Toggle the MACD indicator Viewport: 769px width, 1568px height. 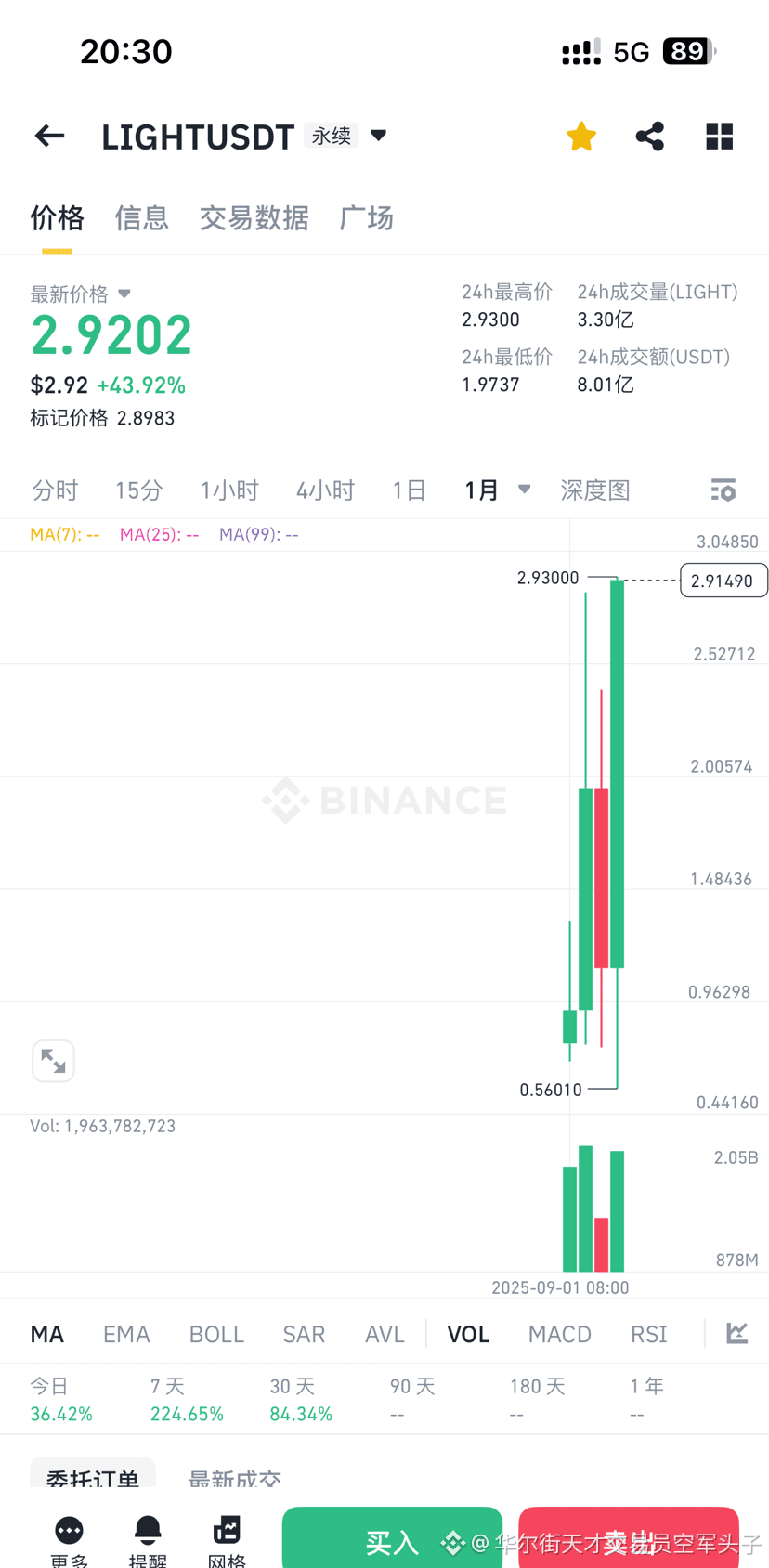pos(560,1334)
